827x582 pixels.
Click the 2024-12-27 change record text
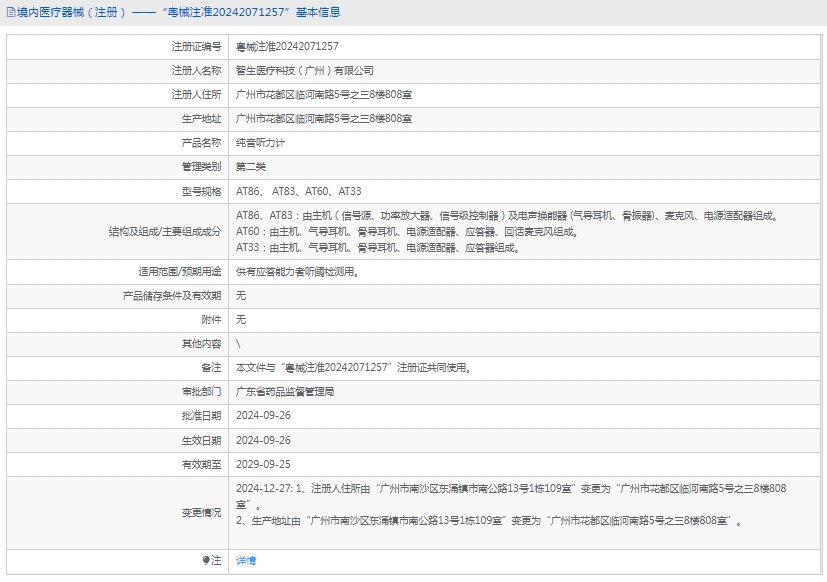click(x=510, y=489)
